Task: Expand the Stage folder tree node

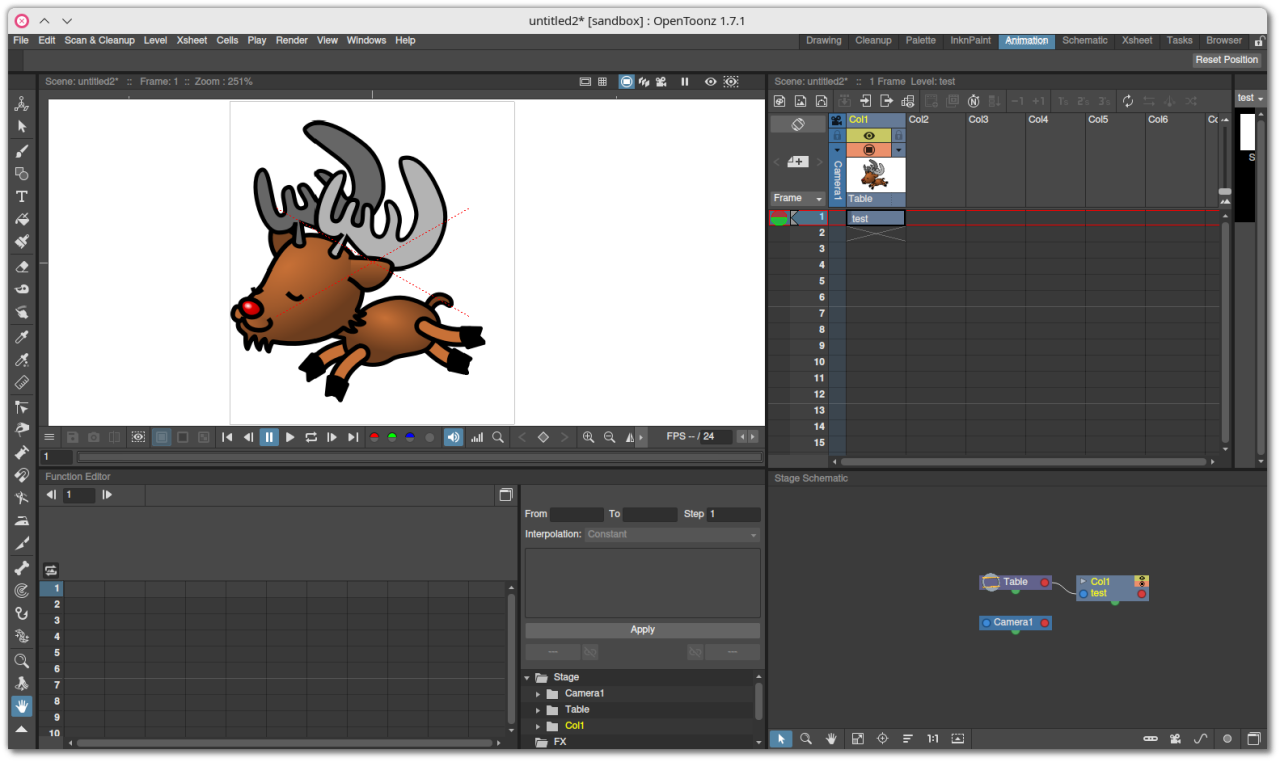Action: click(527, 677)
